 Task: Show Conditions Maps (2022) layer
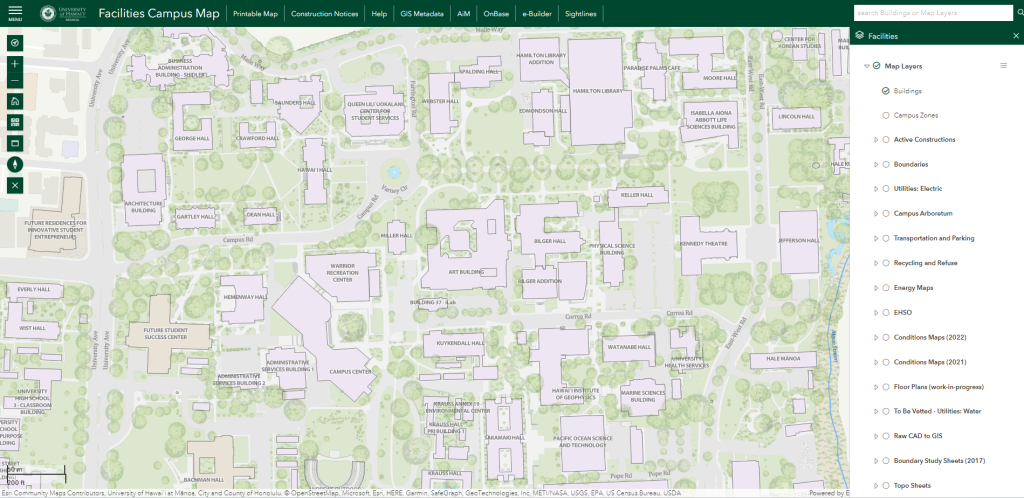(886, 337)
